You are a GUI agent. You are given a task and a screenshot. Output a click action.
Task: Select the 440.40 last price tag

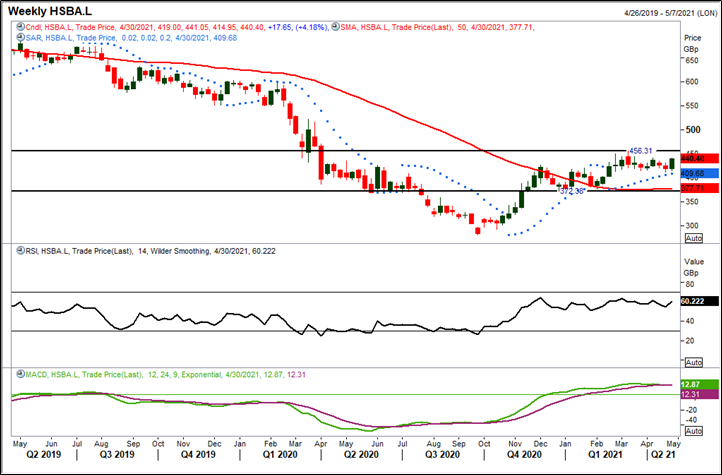[699, 158]
